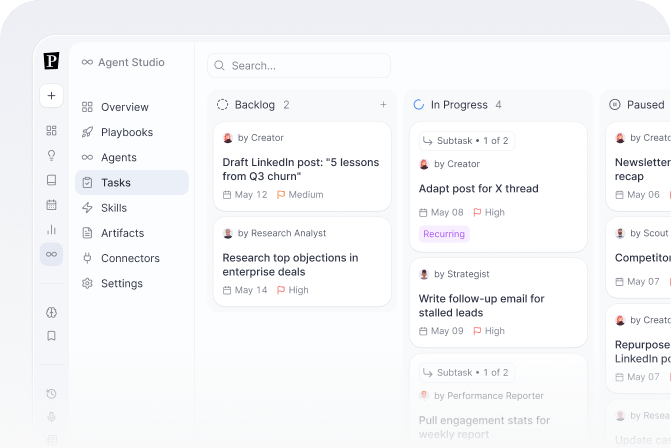Click the May 09 due date
The image size is (671, 448).
tap(441, 331)
